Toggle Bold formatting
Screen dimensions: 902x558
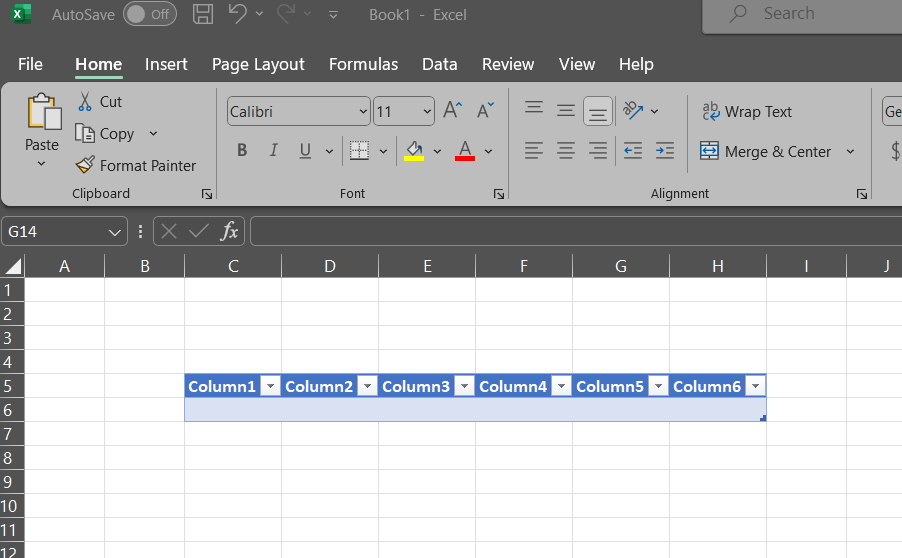point(242,150)
